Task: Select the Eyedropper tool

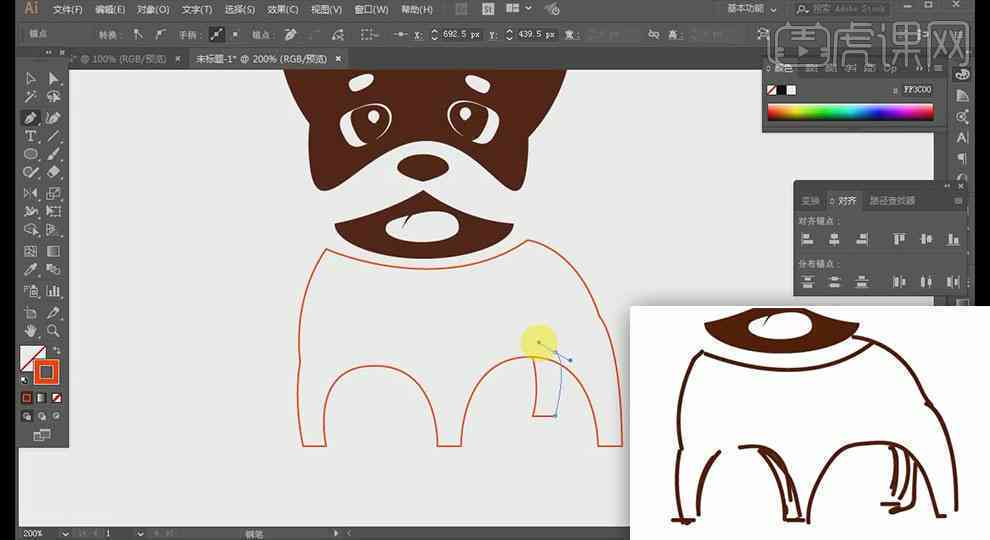Action: pyautogui.click(x=30, y=270)
